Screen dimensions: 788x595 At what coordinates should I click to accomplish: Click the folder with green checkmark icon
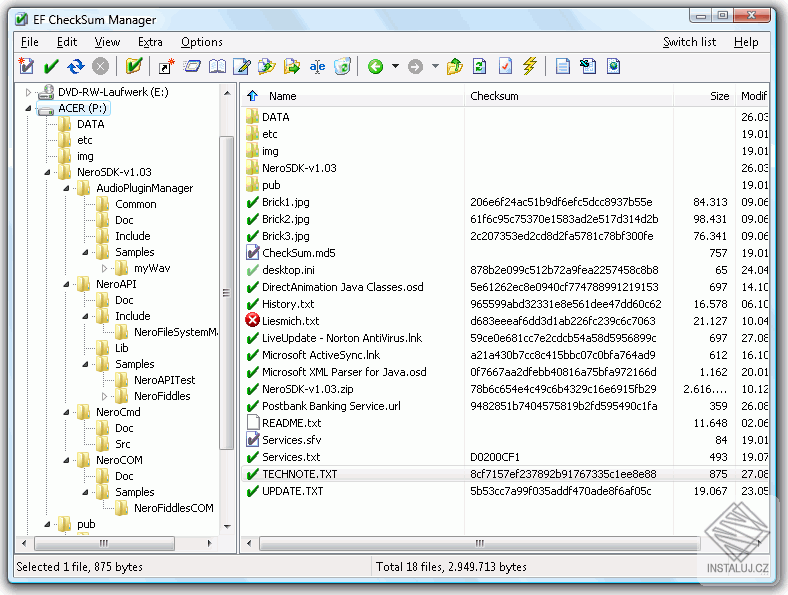[x=134, y=66]
